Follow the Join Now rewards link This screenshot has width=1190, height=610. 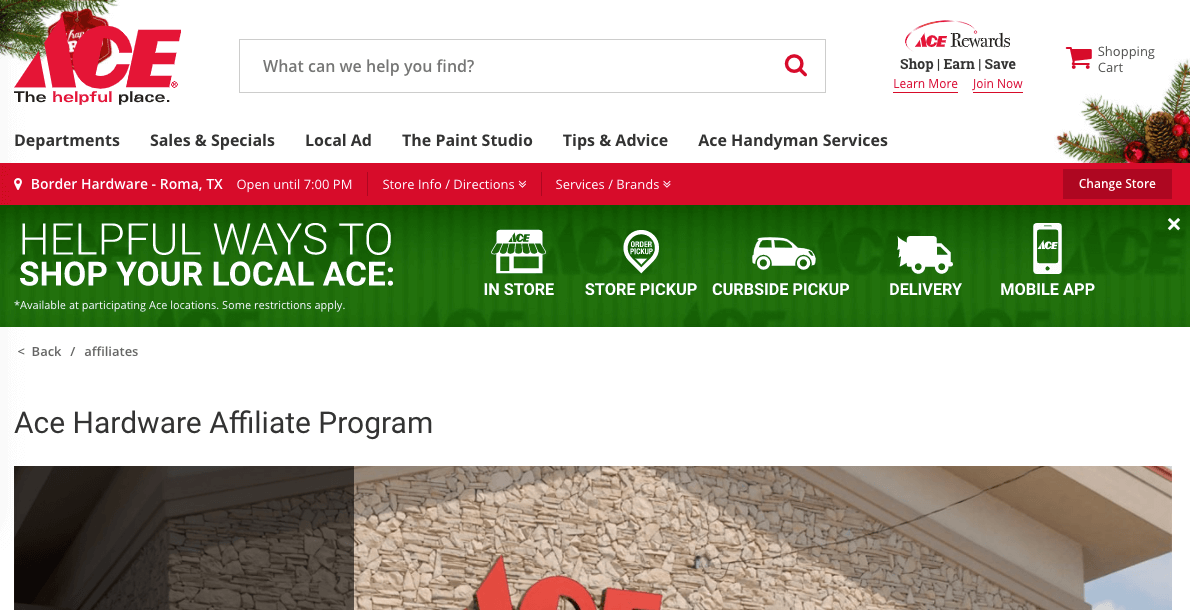997,83
